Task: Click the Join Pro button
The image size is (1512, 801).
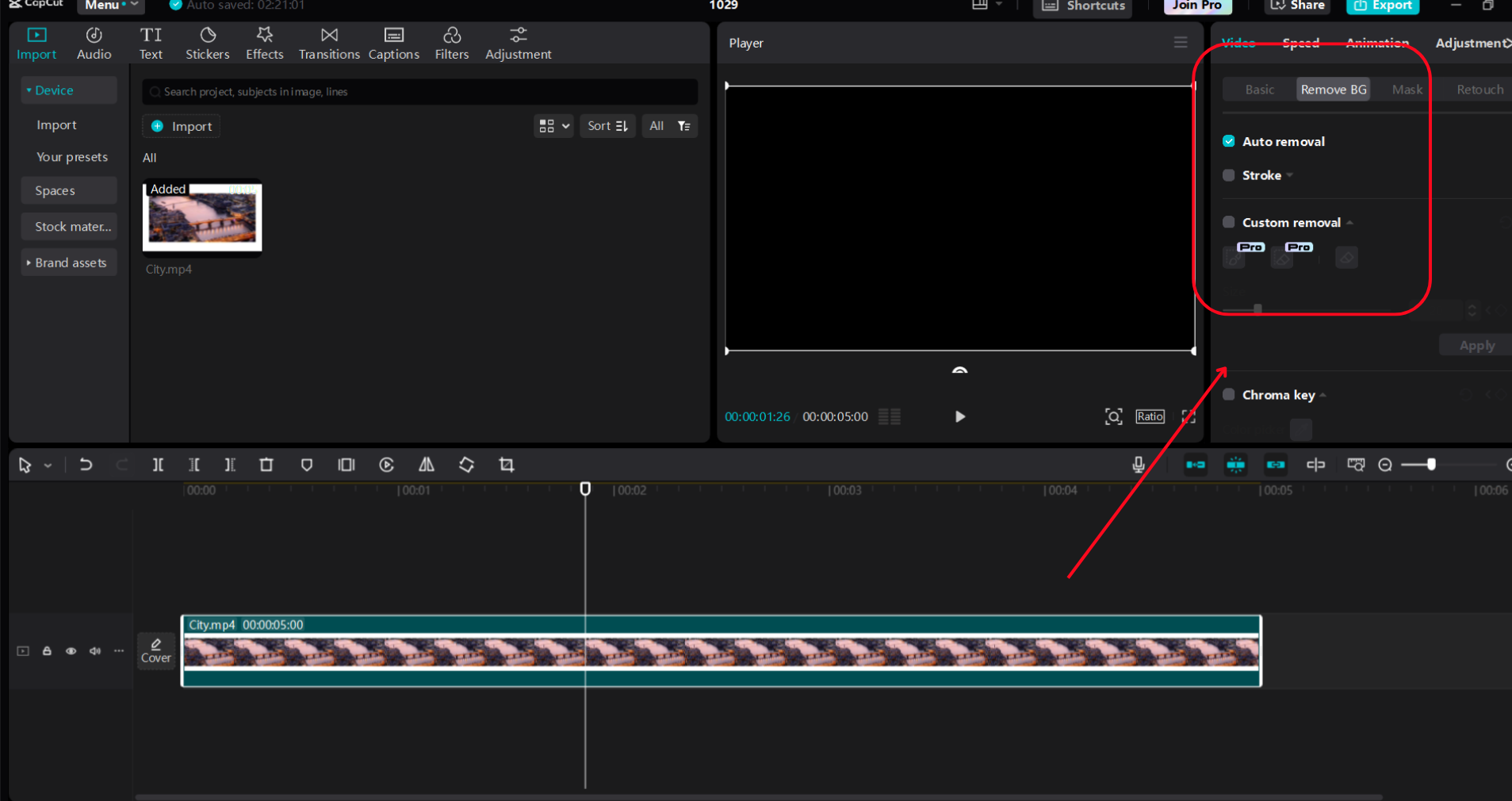Action: (1197, 6)
